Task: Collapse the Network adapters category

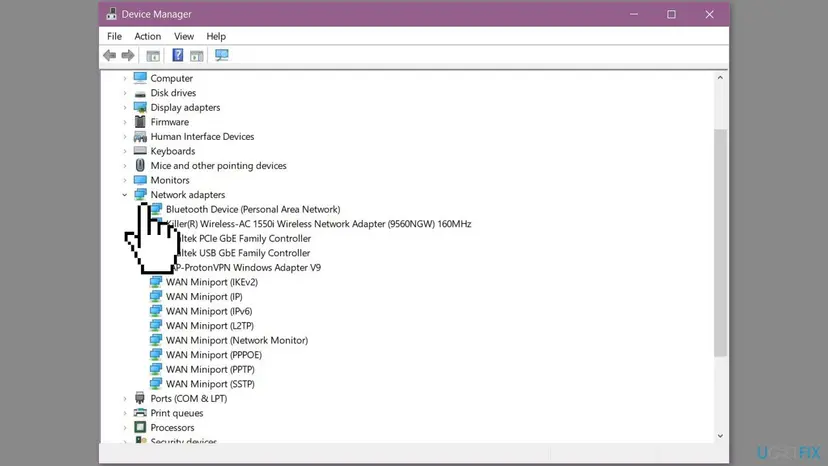Action: point(125,195)
